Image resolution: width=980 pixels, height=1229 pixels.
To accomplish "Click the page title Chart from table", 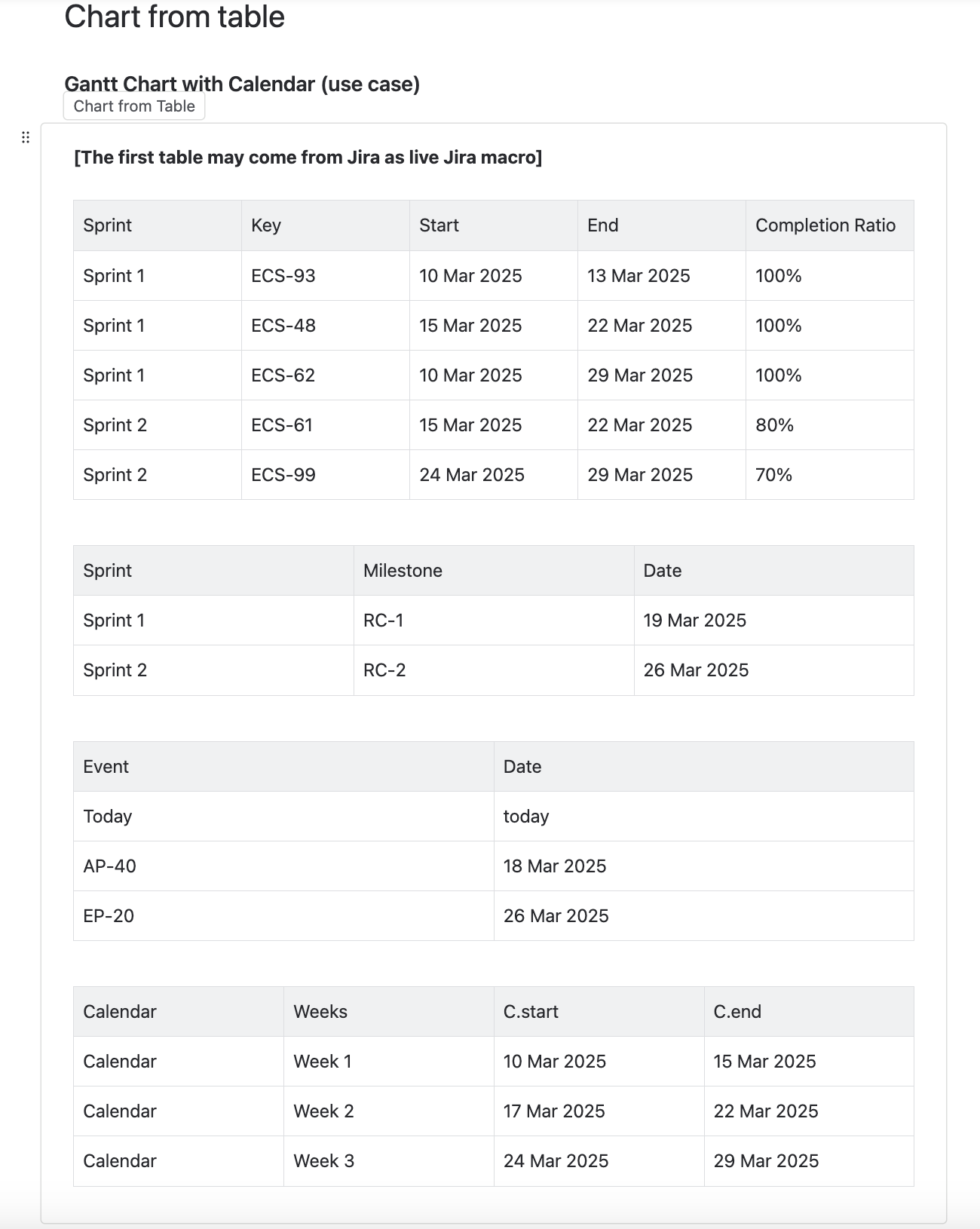I will [x=174, y=17].
